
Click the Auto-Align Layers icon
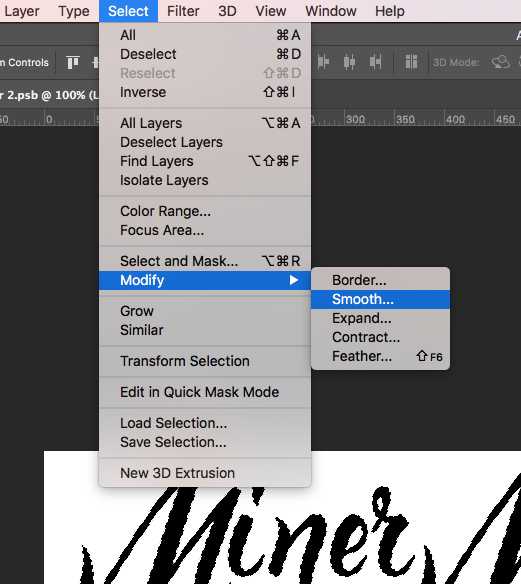point(411,62)
